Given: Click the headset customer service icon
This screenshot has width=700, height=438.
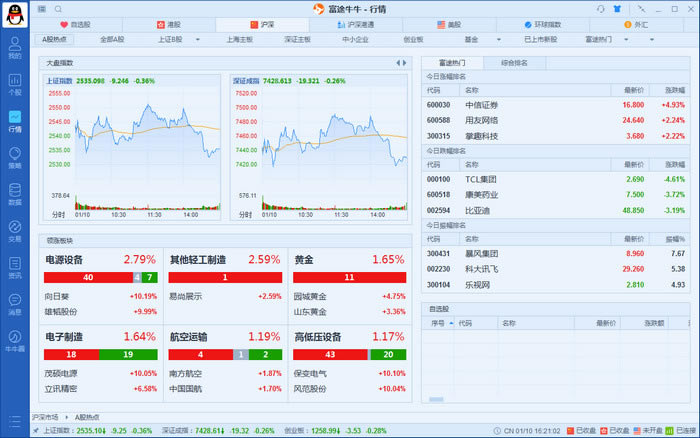Looking at the screenshot, I should [600, 9].
